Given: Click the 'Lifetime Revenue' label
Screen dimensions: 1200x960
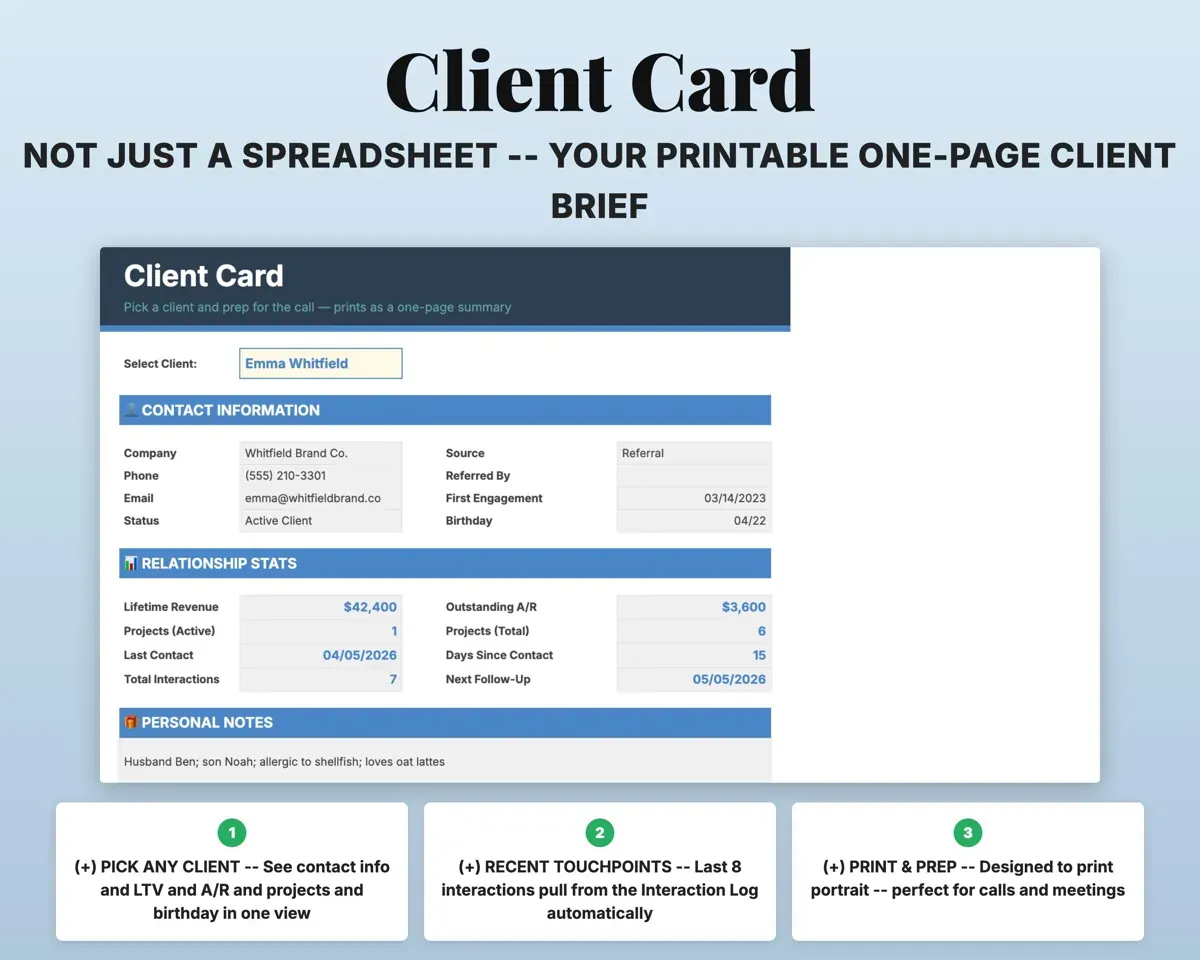Looking at the screenshot, I should [x=171, y=607].
